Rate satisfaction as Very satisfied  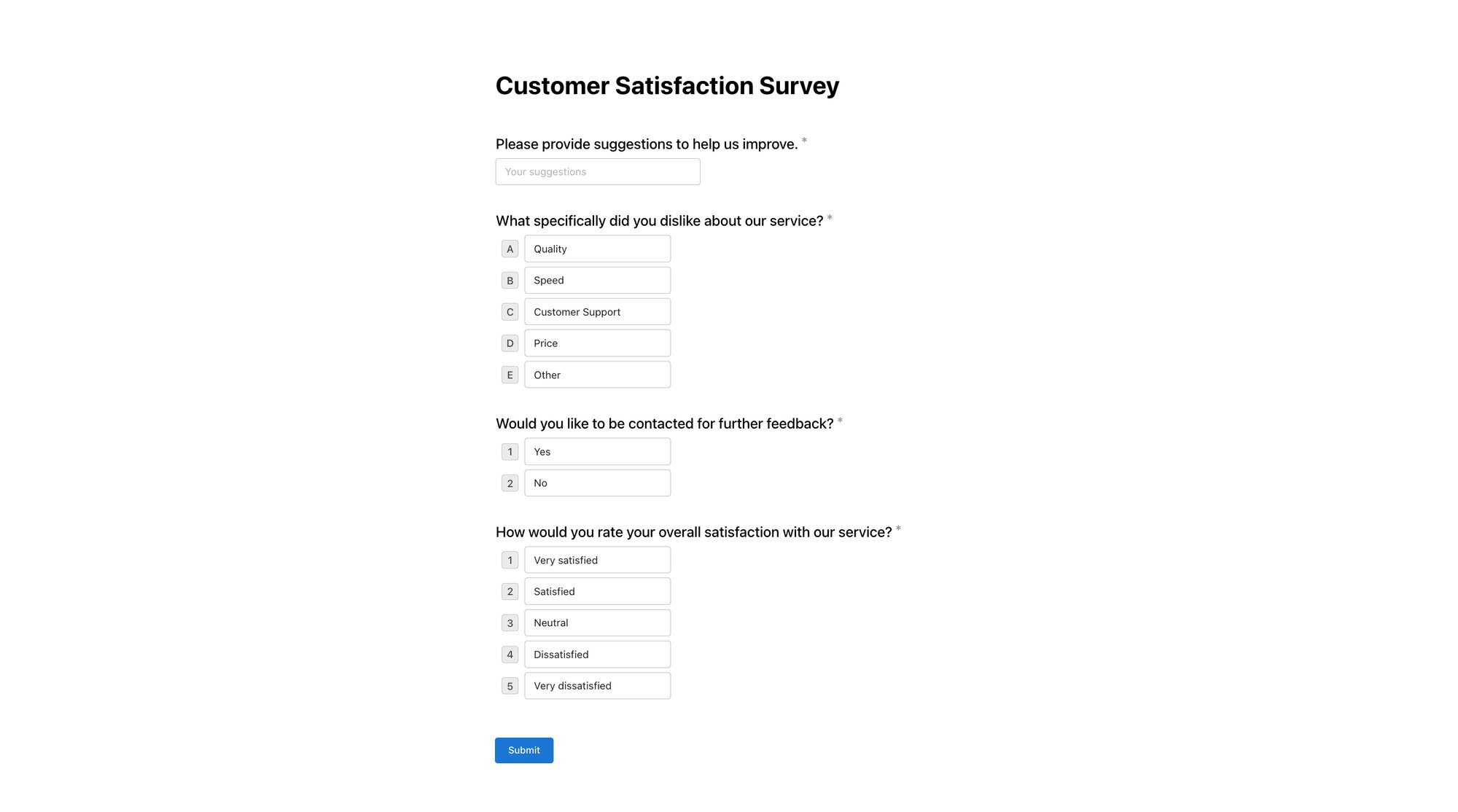coord(597,560)
